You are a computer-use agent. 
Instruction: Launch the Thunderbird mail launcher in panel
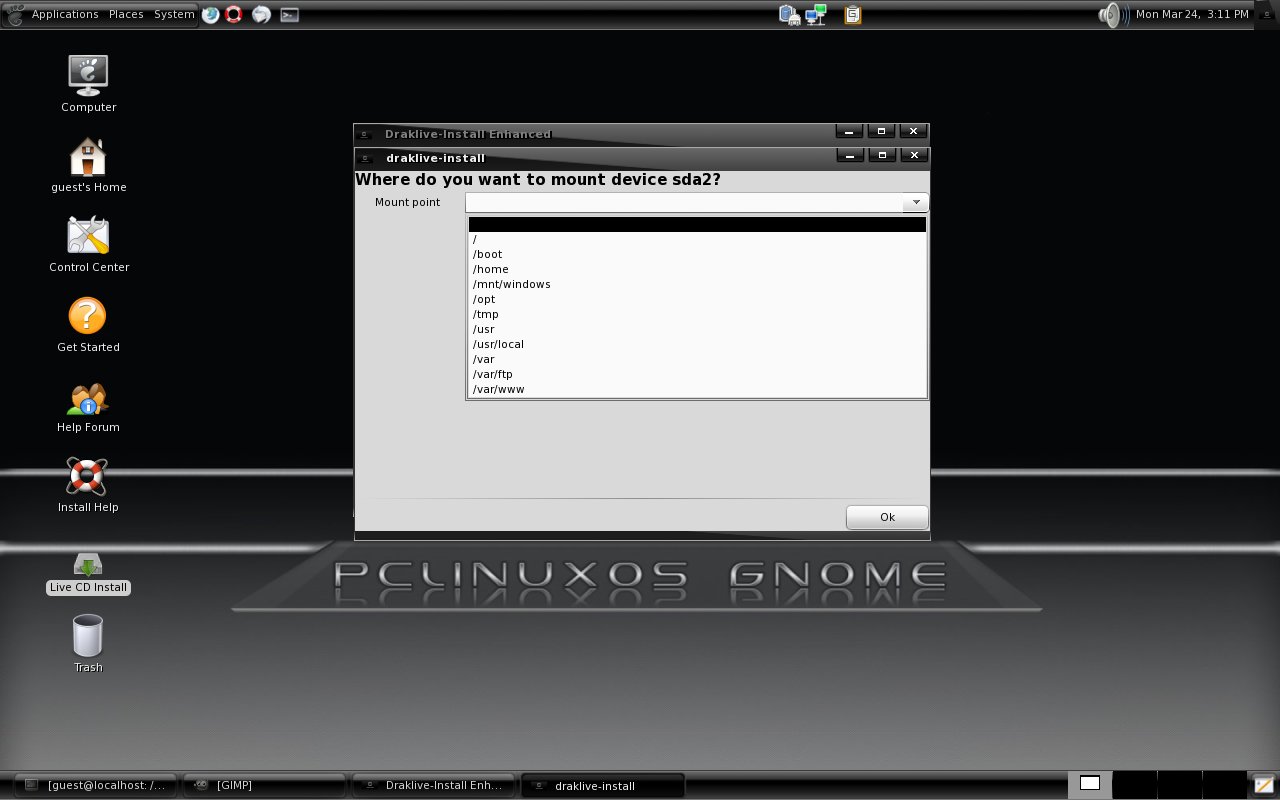[261, 14]
